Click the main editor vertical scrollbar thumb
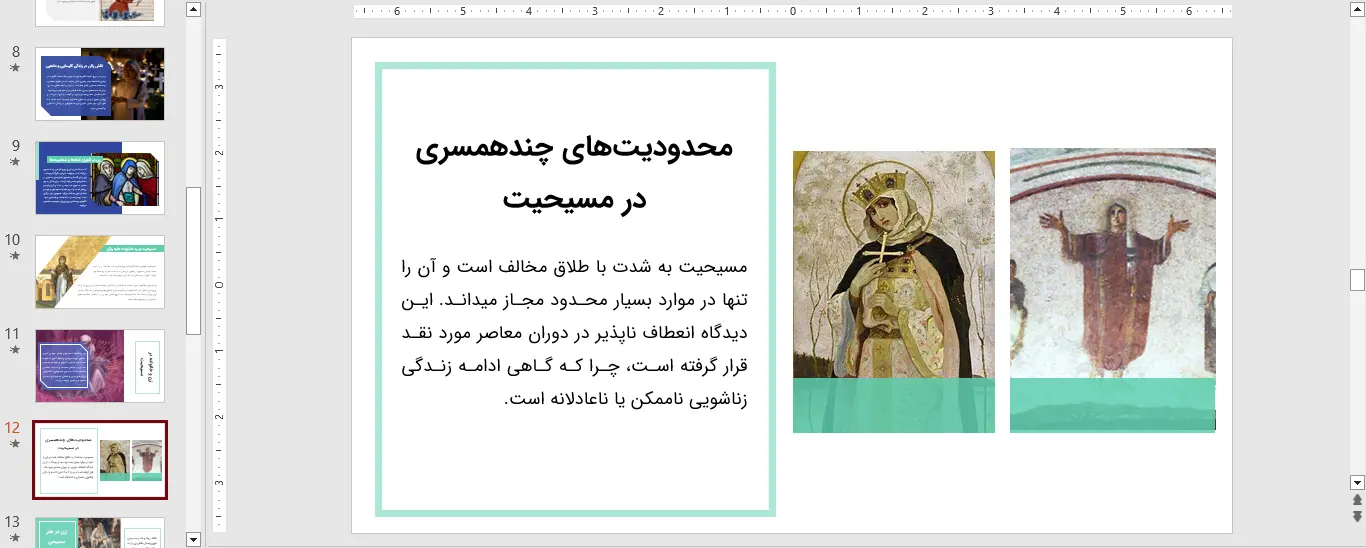 [1357, 280]
